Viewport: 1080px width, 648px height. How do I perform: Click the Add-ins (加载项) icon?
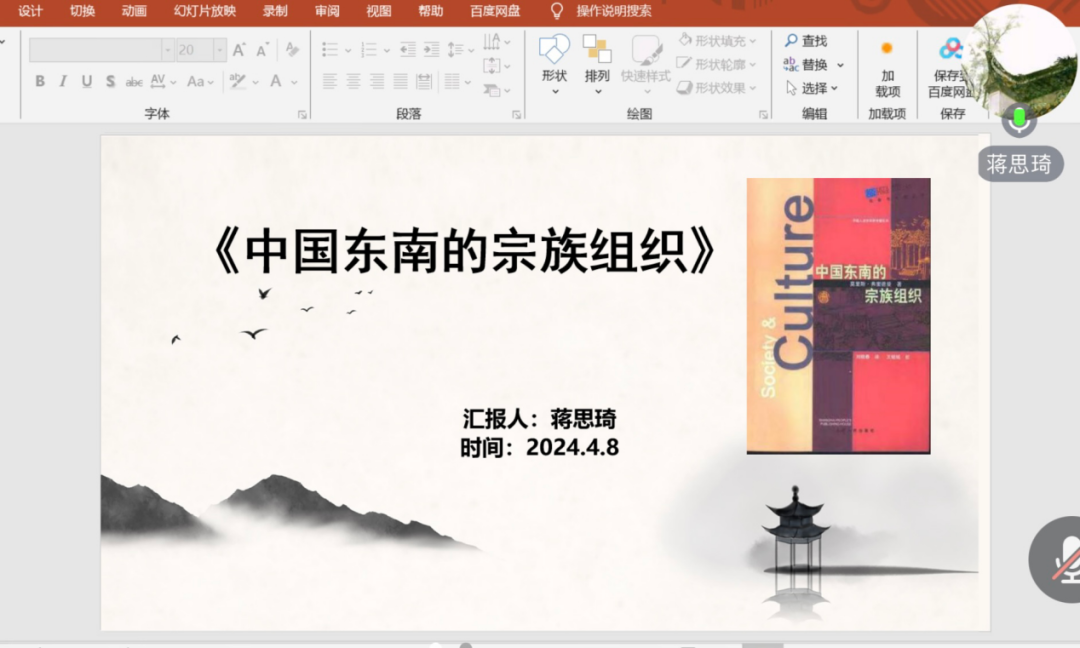pyautogui.click(x=886, y=49)
